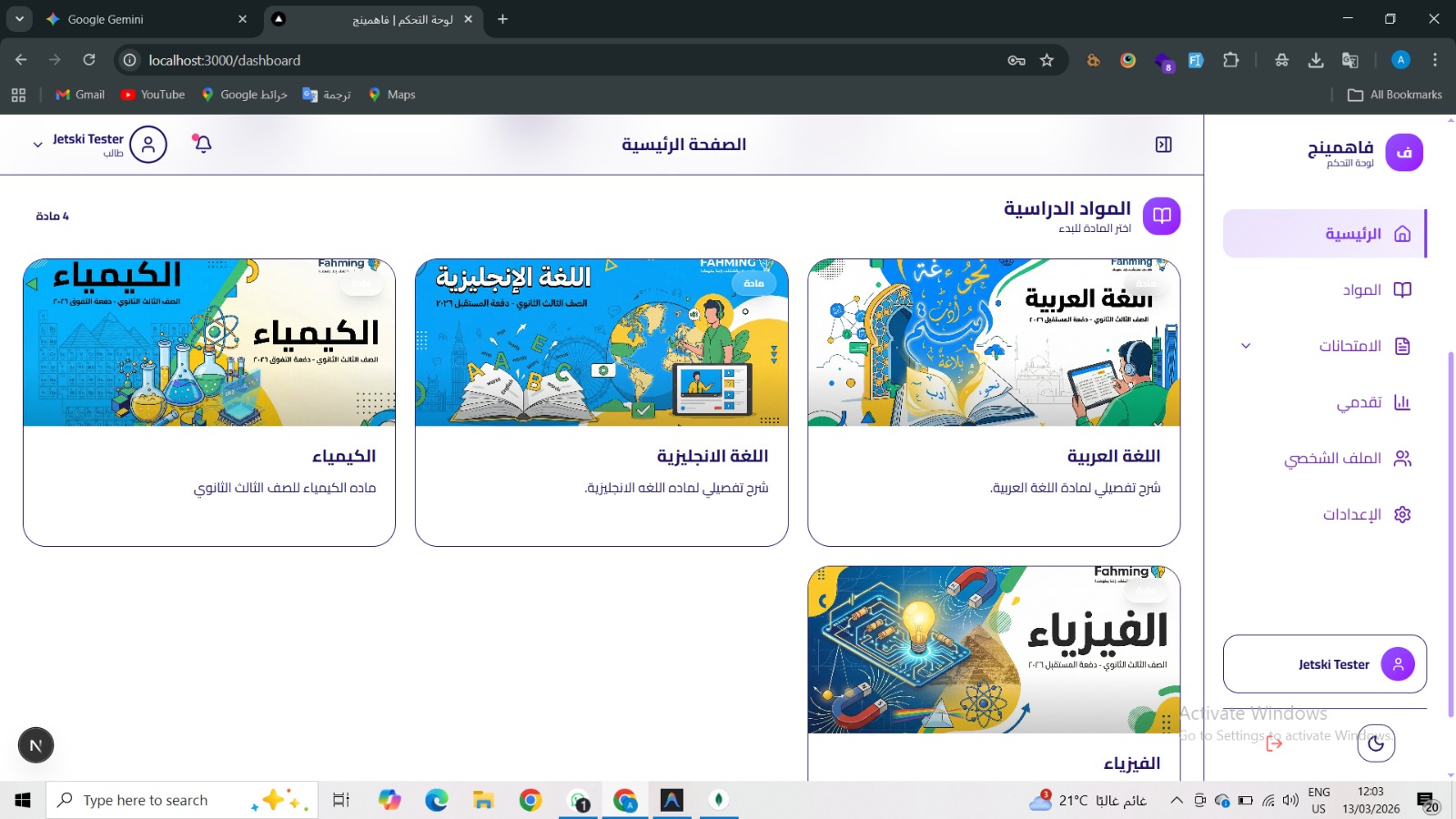Click the browser tab search dropdown arrow
Screen dimensions: 1456x819
[19, 19]
